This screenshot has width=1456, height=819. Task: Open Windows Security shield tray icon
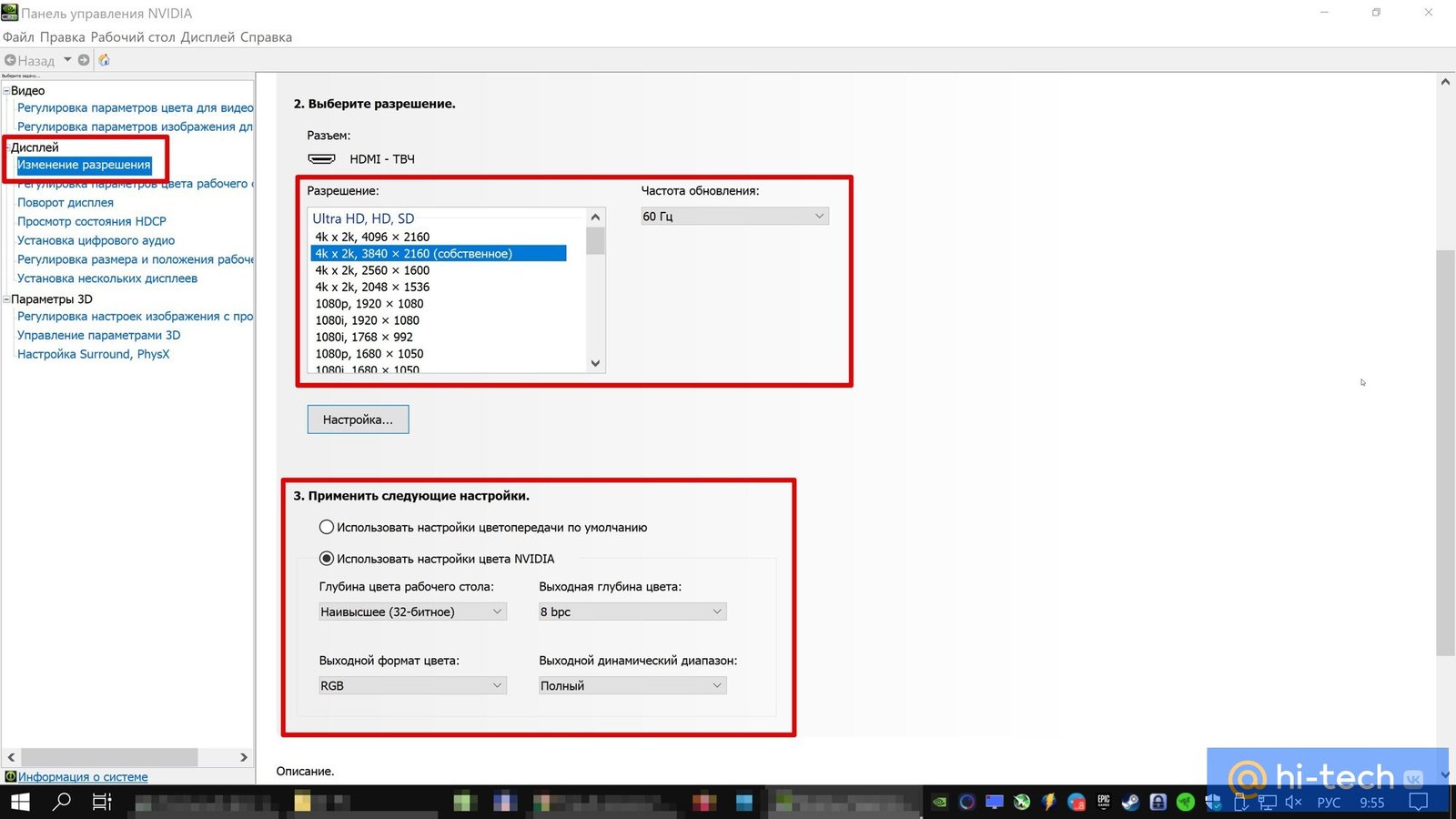coord(1213,802)
